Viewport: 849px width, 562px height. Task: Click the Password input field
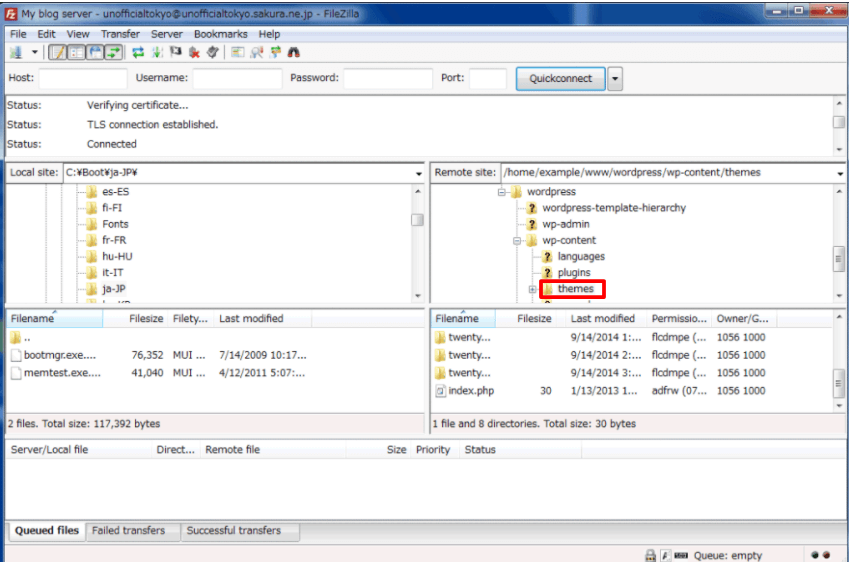point(388,79)
